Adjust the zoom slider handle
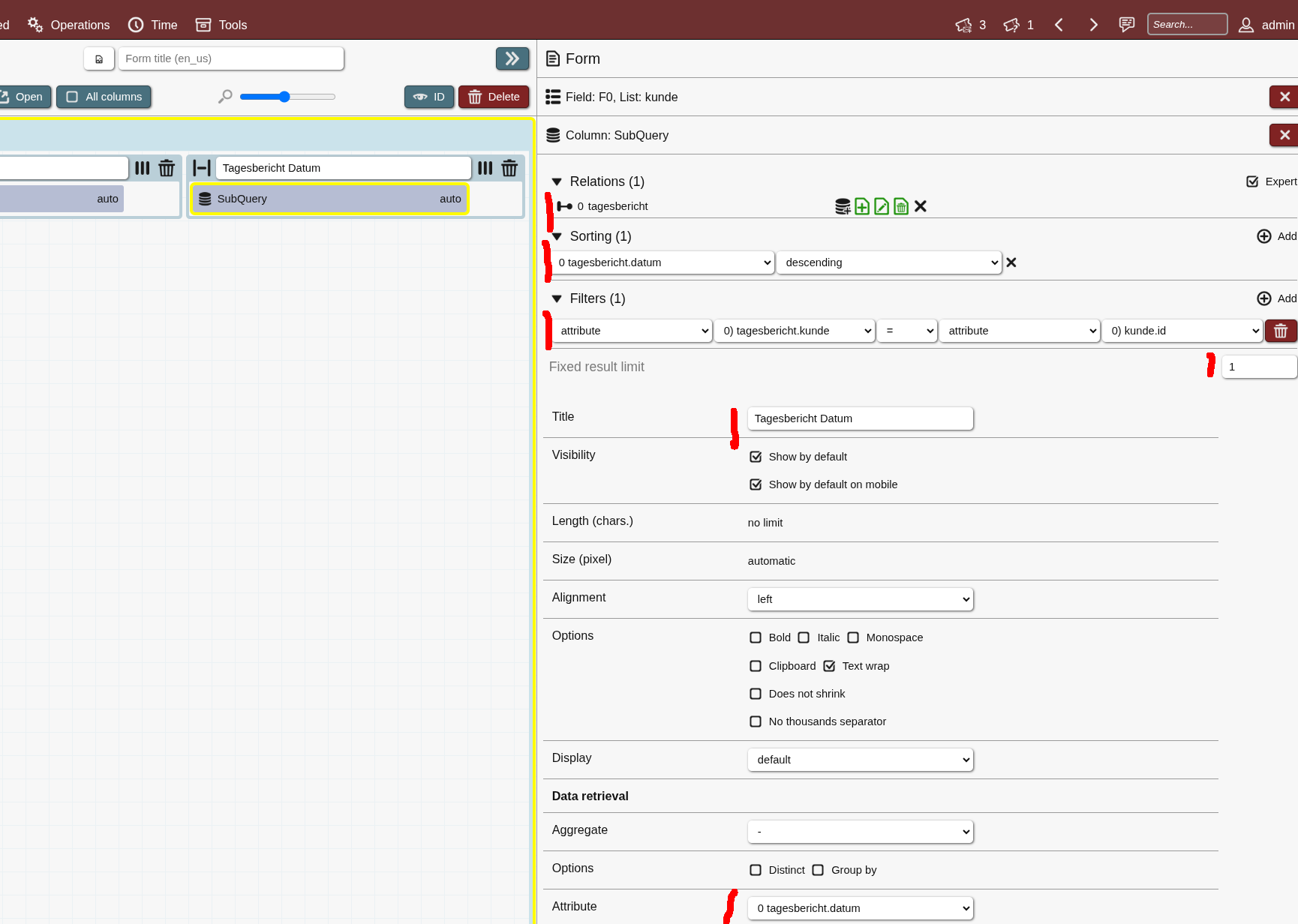 pos(284,97)
